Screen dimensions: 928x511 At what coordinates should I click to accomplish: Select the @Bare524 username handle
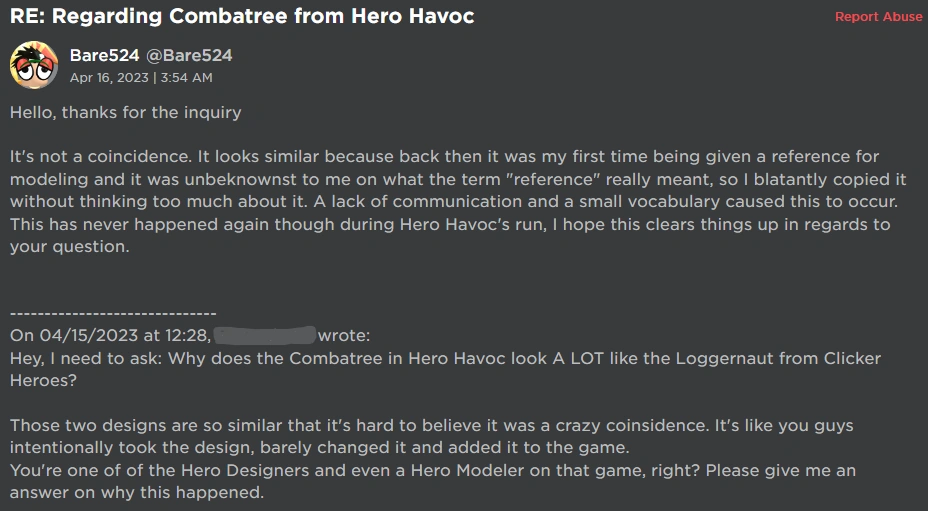(x=189, y=55)
